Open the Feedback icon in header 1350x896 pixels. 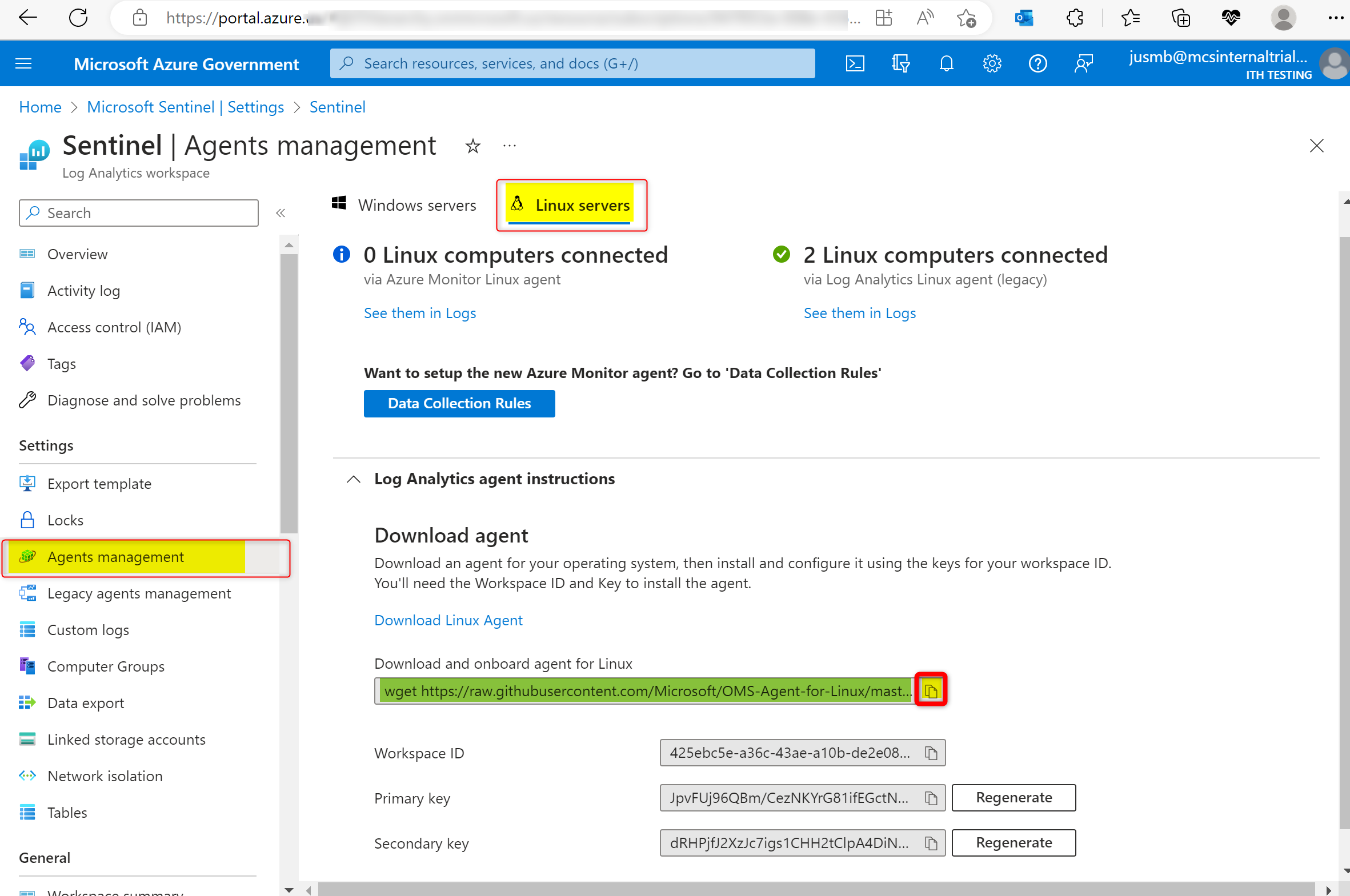pyautogui.click(x=1084, y=63)
